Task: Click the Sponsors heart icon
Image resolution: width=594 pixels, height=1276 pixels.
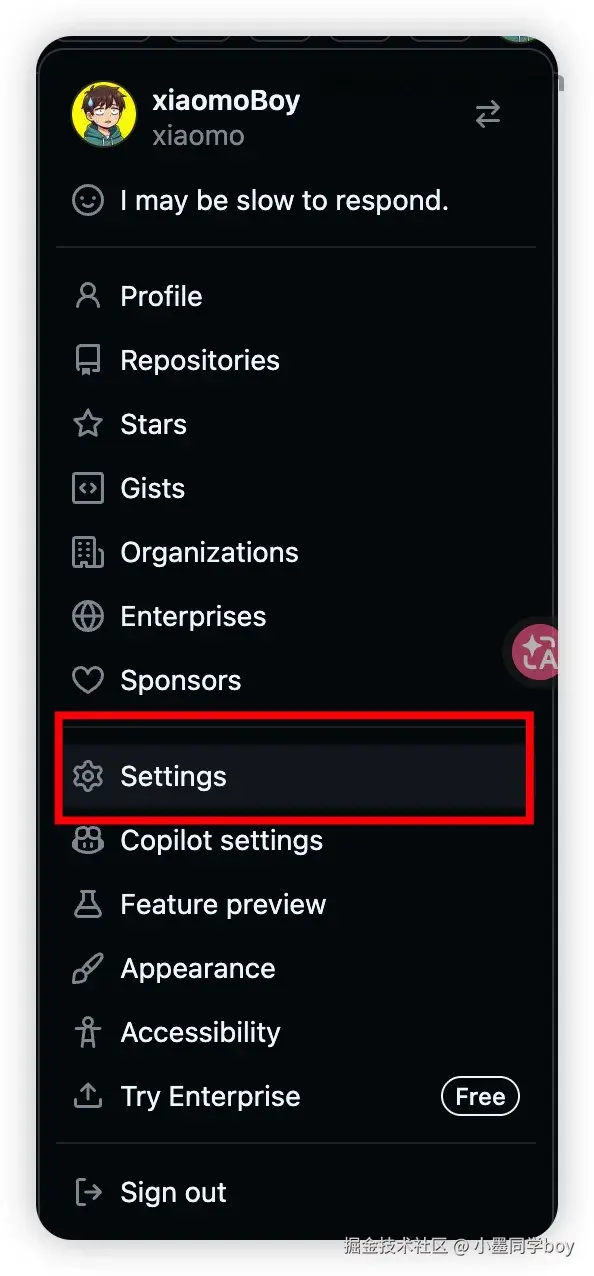Action: 88,681
